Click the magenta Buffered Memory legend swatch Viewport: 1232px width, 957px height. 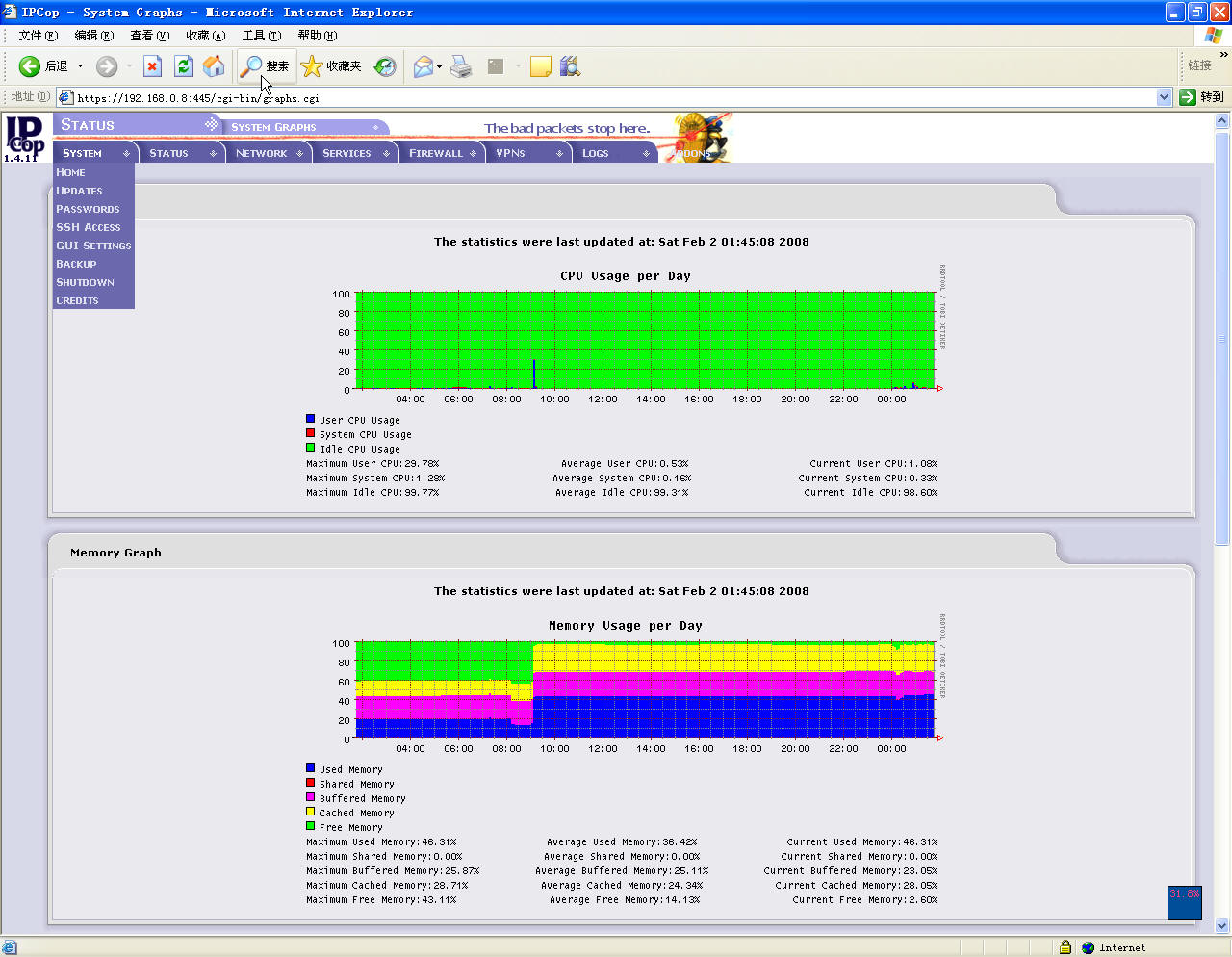310,797
